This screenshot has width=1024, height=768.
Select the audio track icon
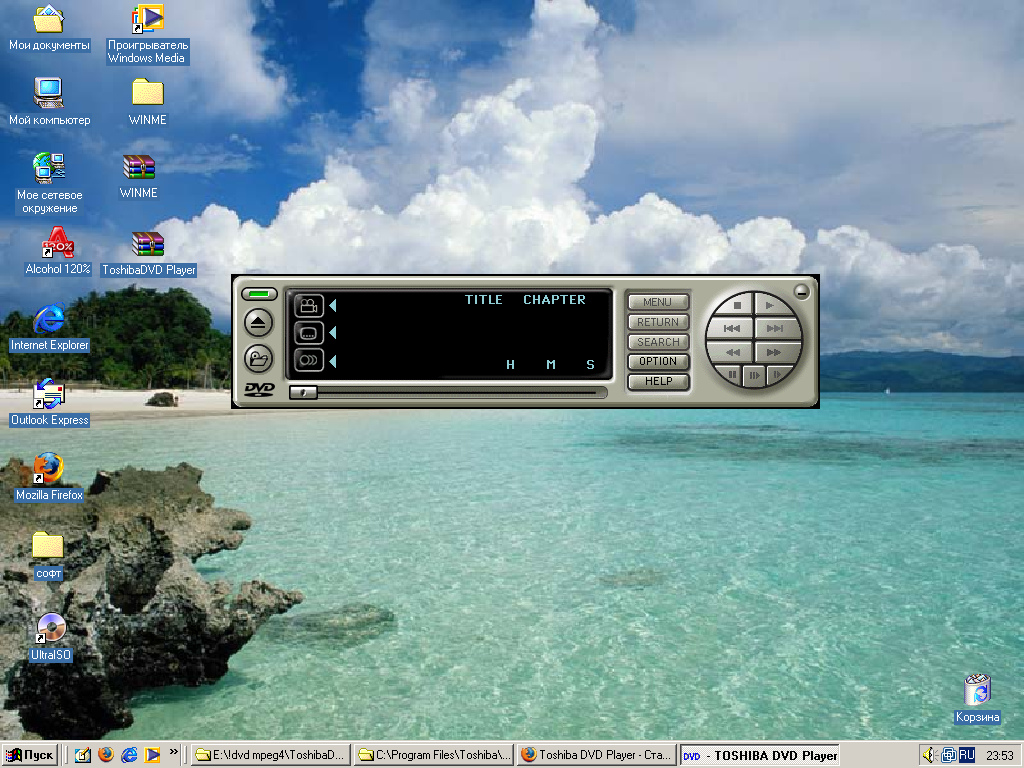[x=309, y=360]
